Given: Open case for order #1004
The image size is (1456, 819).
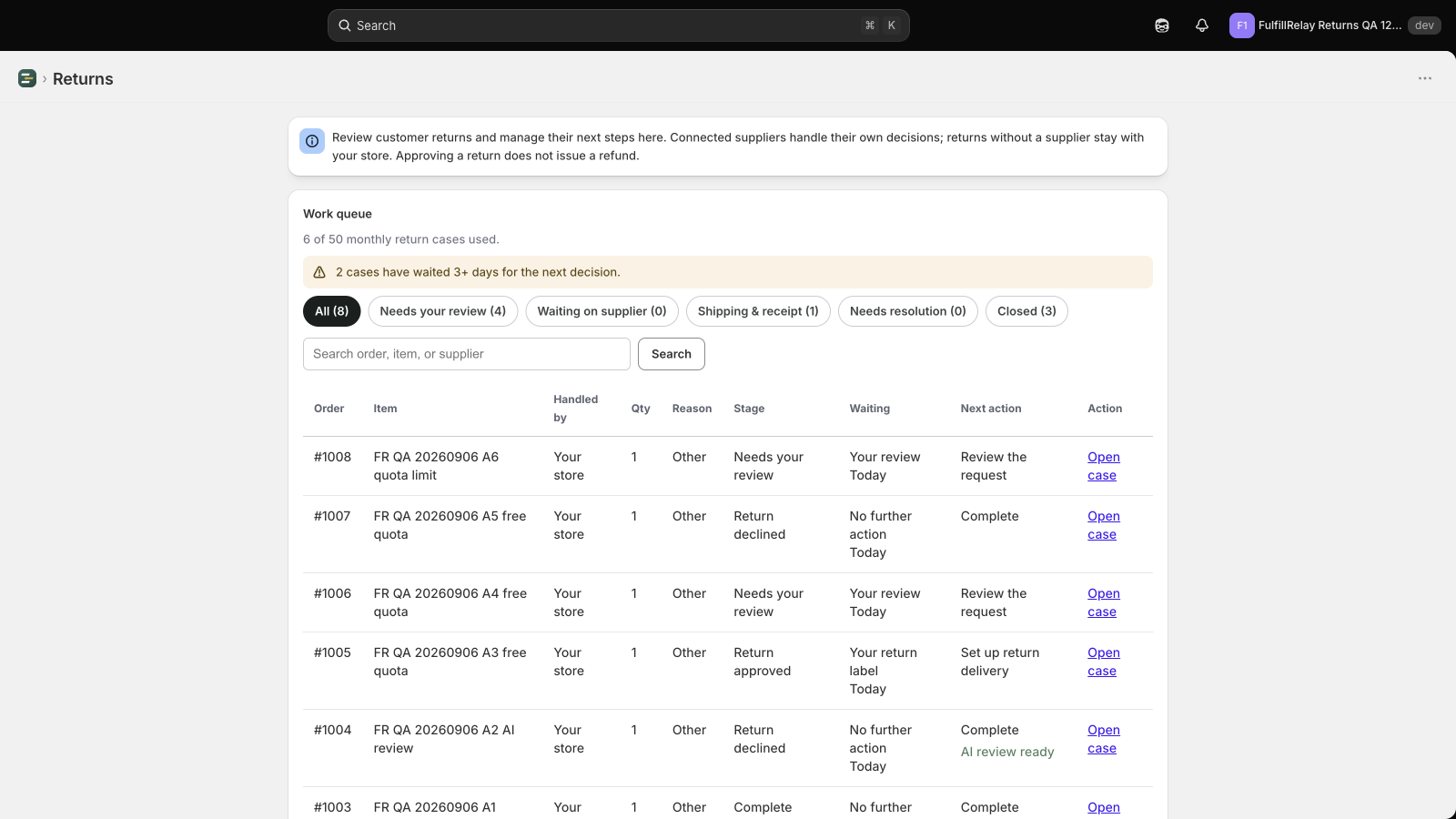Looking at the screenshot, I should click(x=1104, y=739).
